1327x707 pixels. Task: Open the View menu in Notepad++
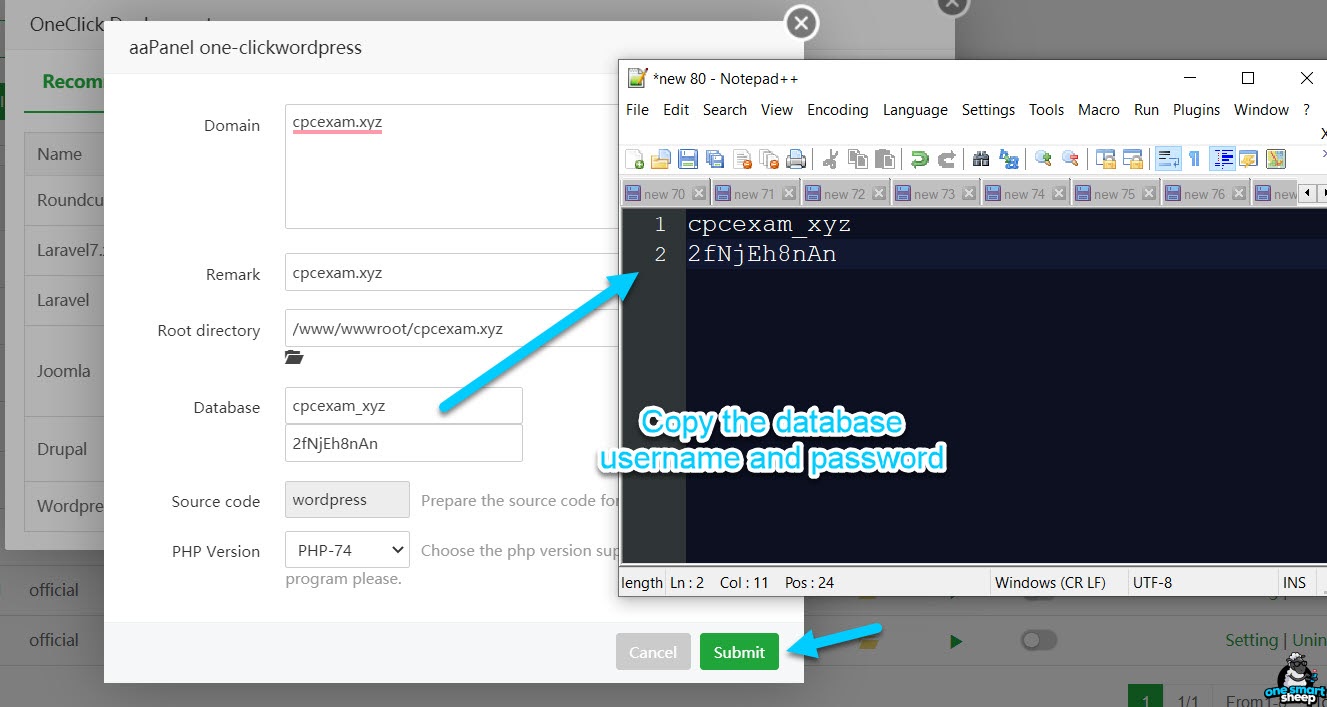(x=777, y=110)
